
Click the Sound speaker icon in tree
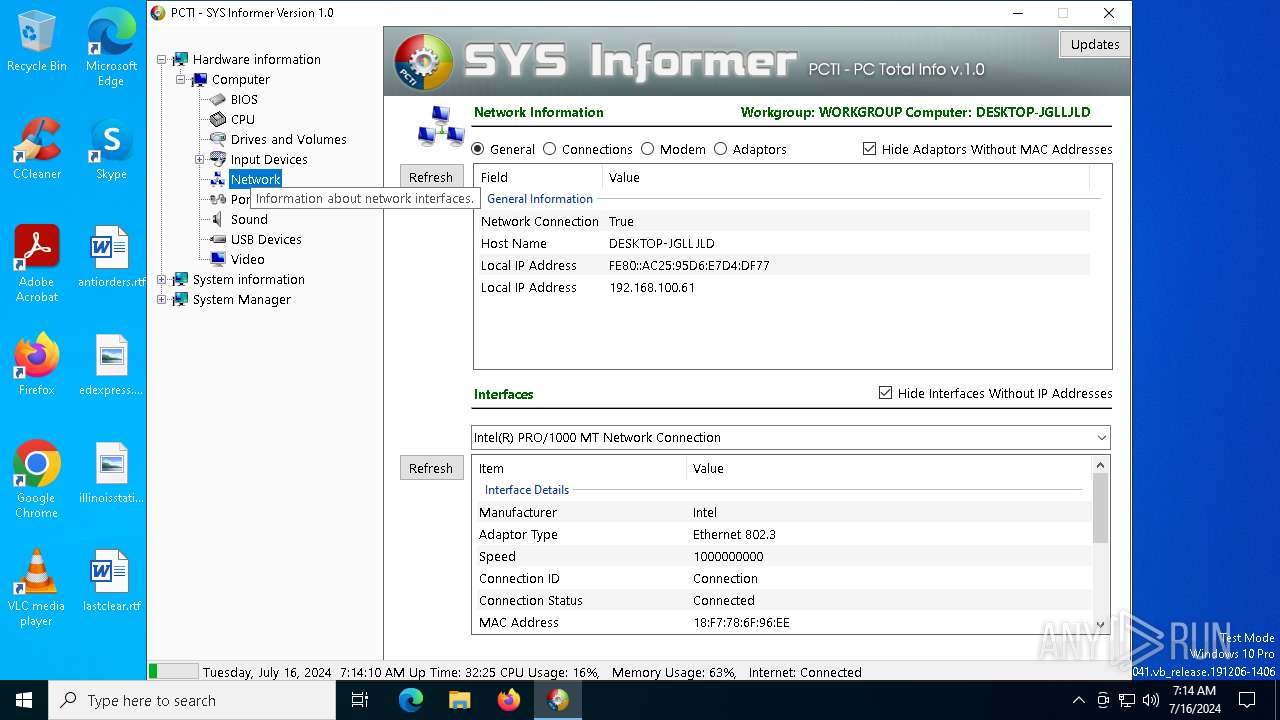point(217,219)
